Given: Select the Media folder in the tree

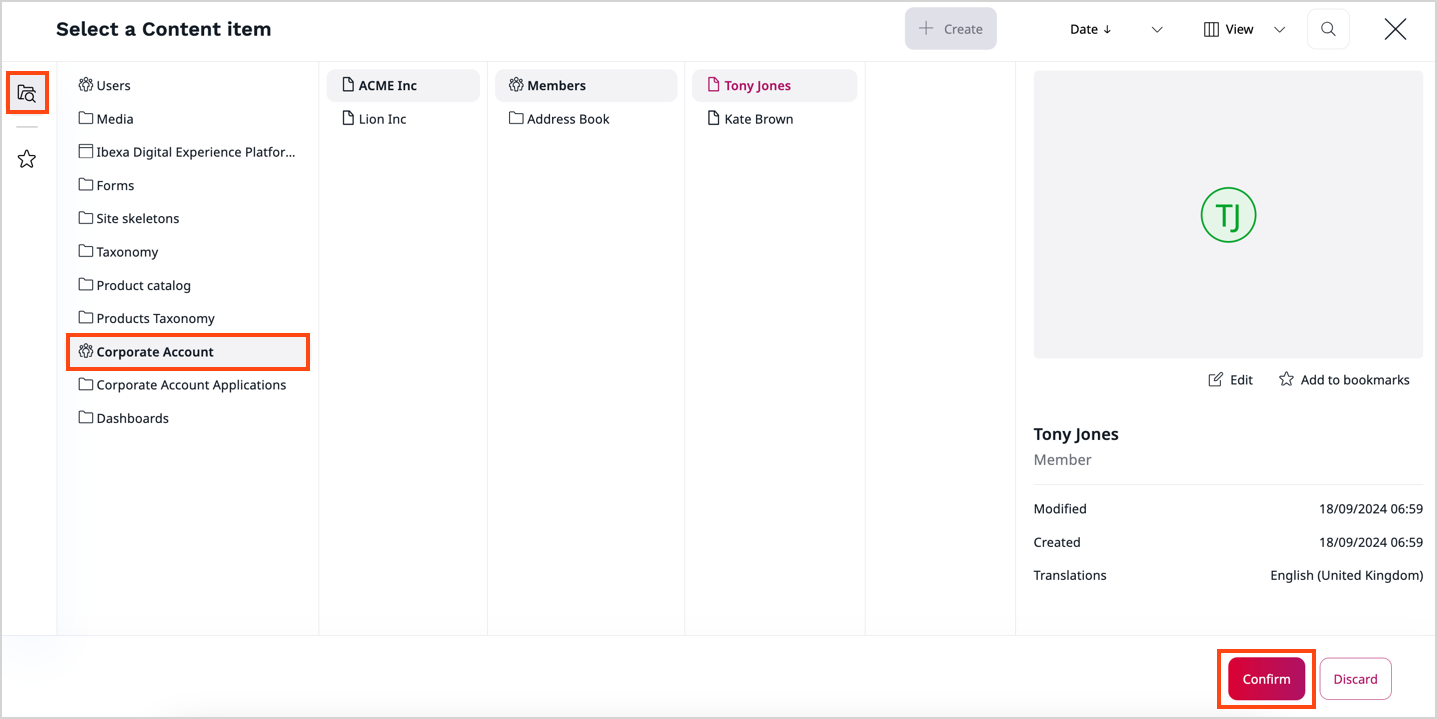Looking at the screenshot, I should click(x=115, y=118).
